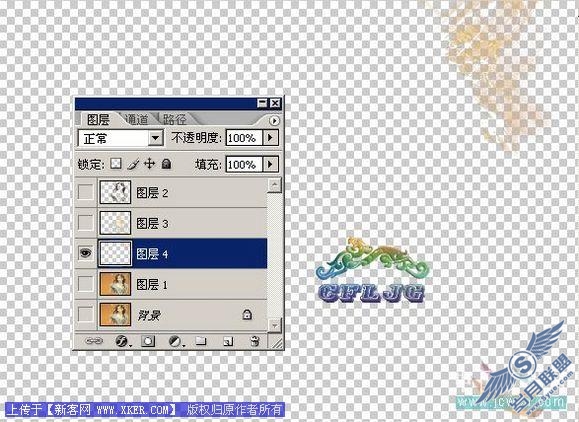Open the 不透明度 opacity slider arrow
This screenshot has height=422, width=579.
pos(270,138)
